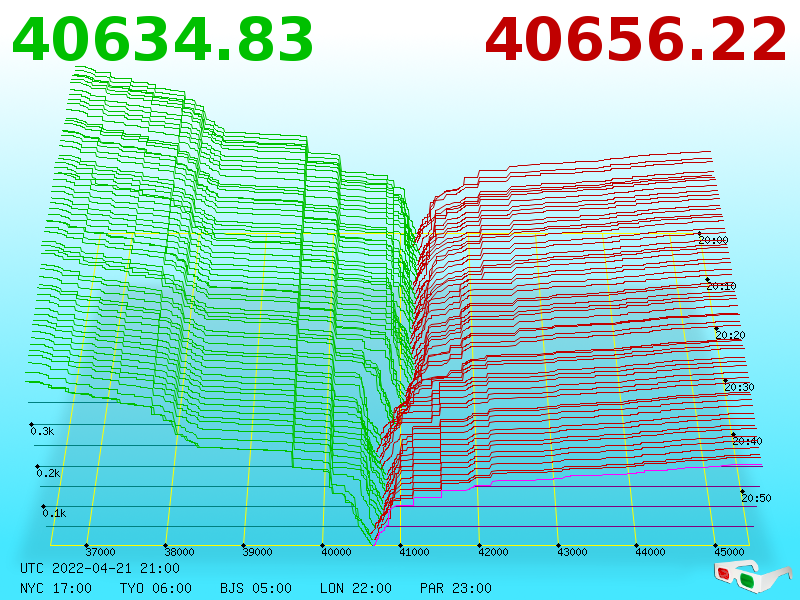Click the 37000 price axis label

100,552
